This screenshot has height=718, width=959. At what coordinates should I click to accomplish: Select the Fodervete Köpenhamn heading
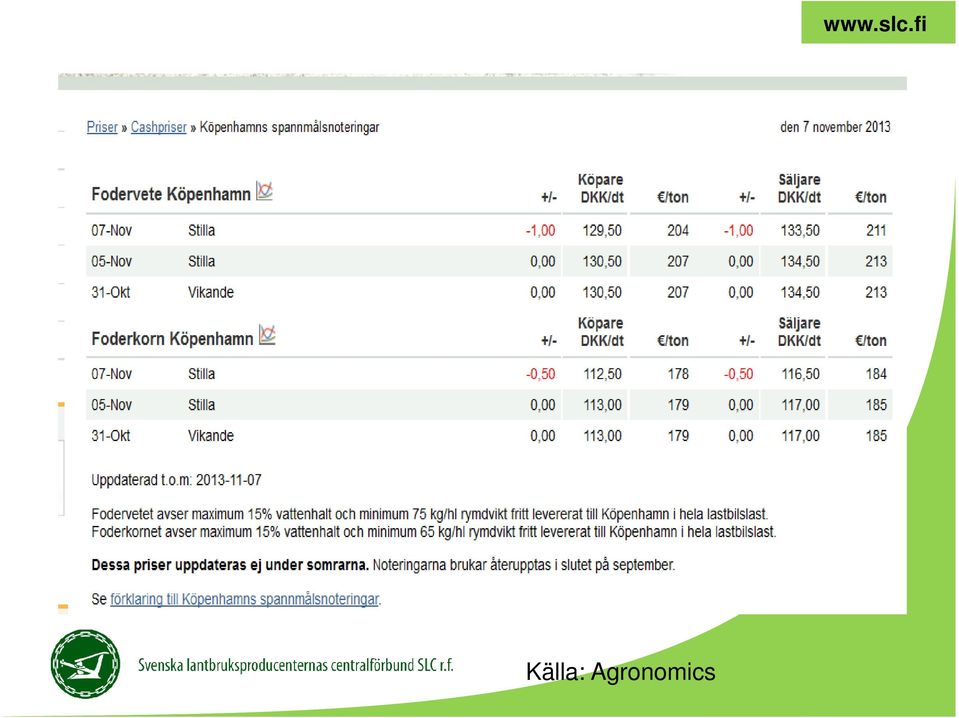point(171,194)
